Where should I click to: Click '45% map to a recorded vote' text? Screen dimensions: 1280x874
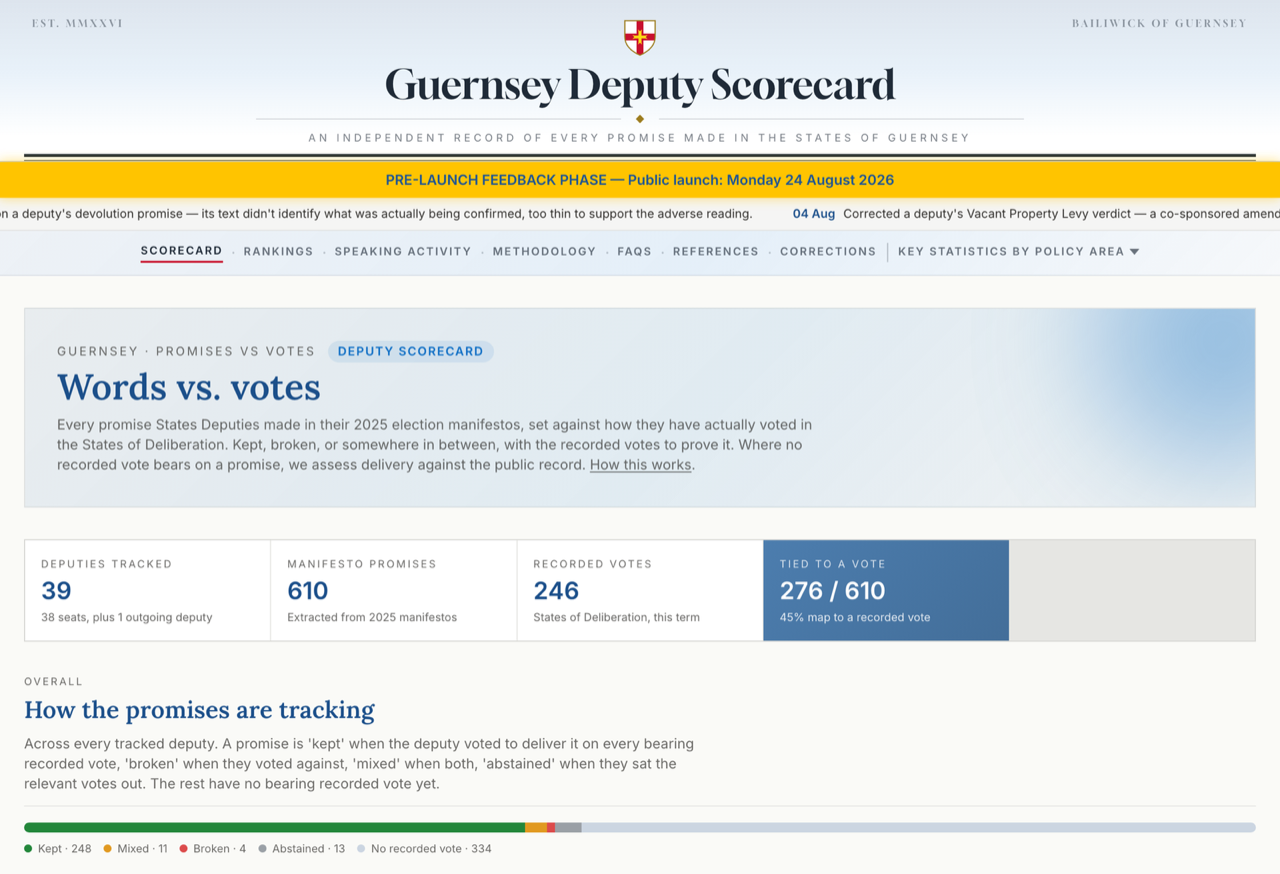[x=855, y=618]
